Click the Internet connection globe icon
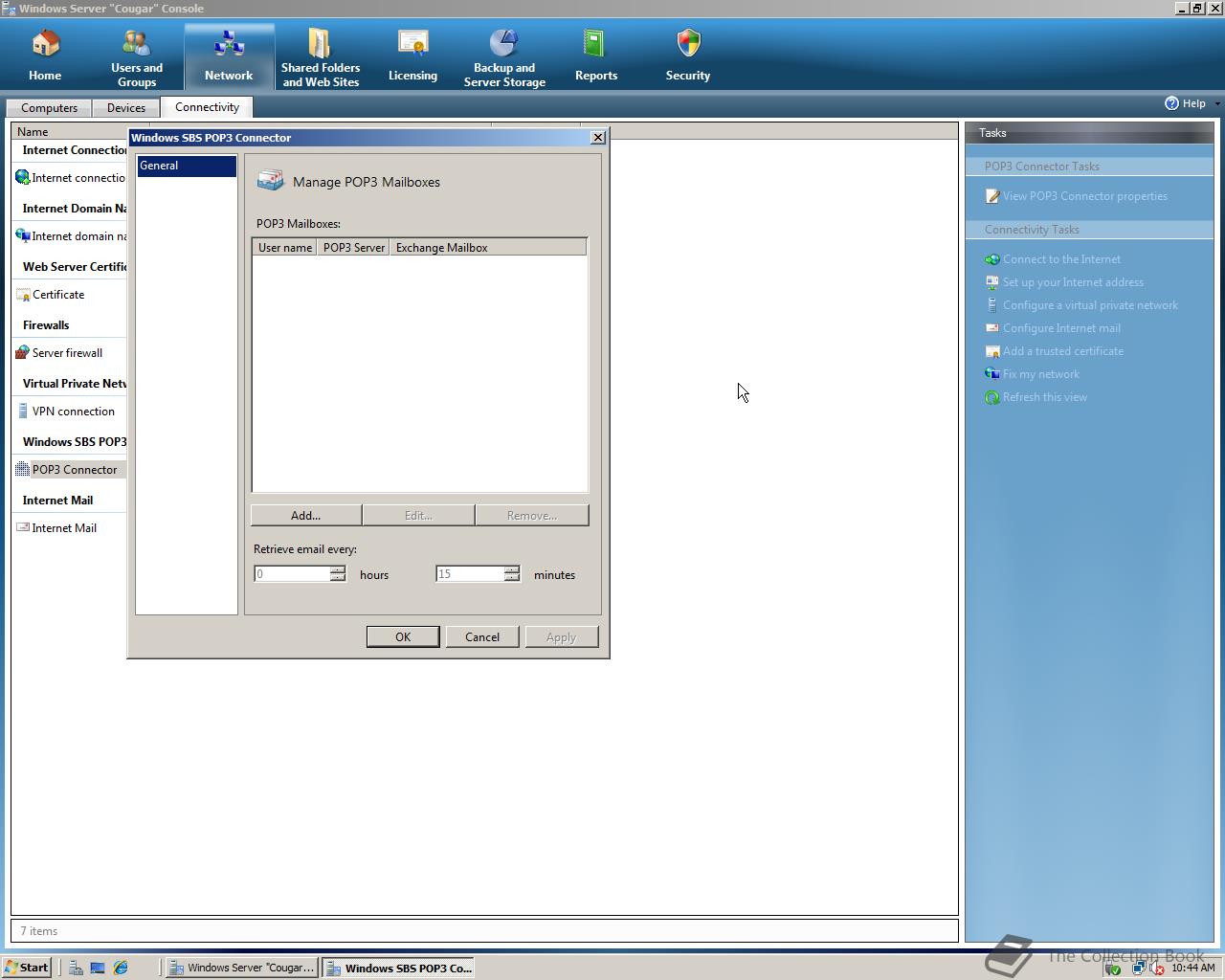Screen dimensions: 1225x980 23,177
